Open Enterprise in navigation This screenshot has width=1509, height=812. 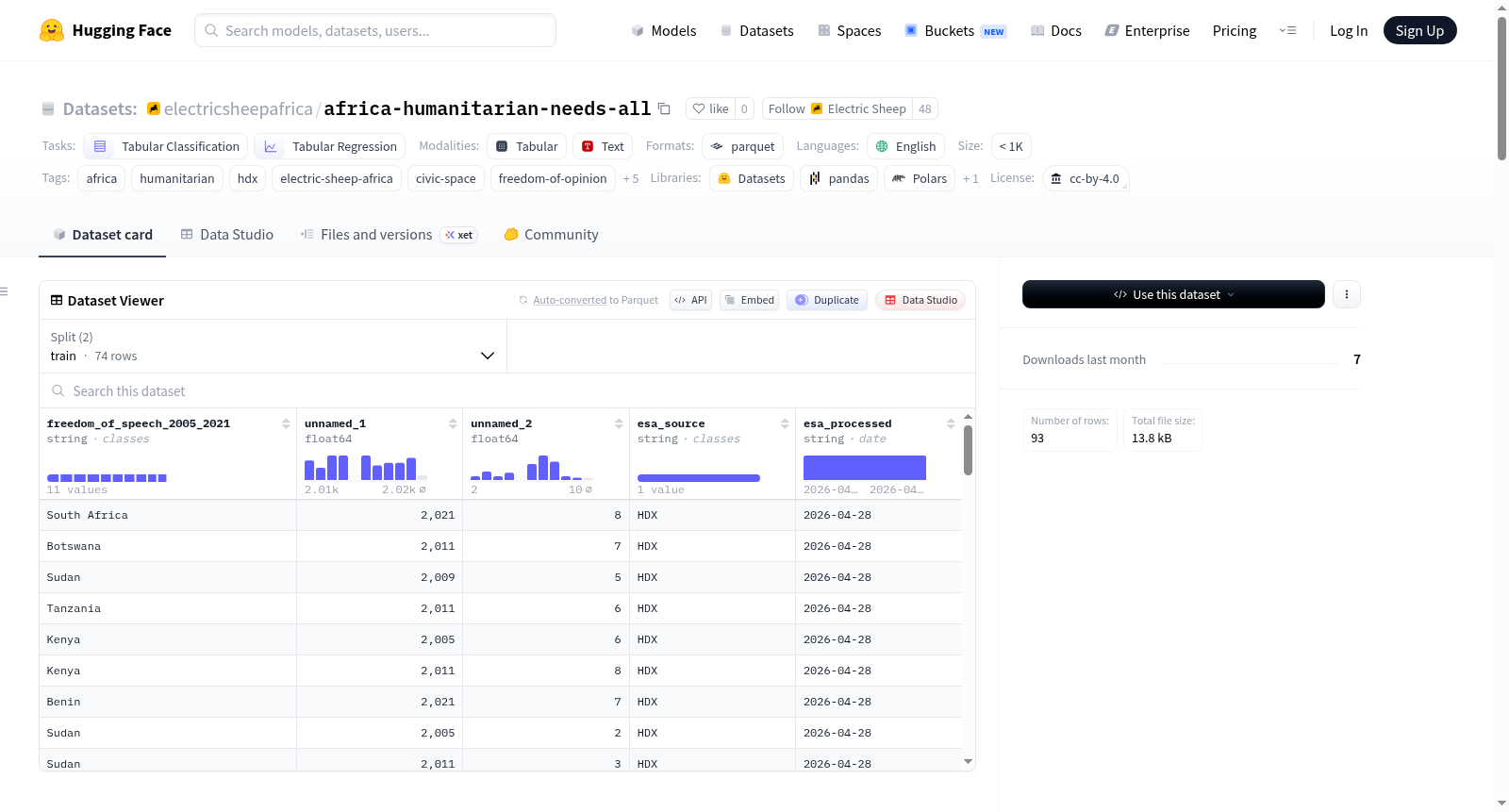[1147, 30]
